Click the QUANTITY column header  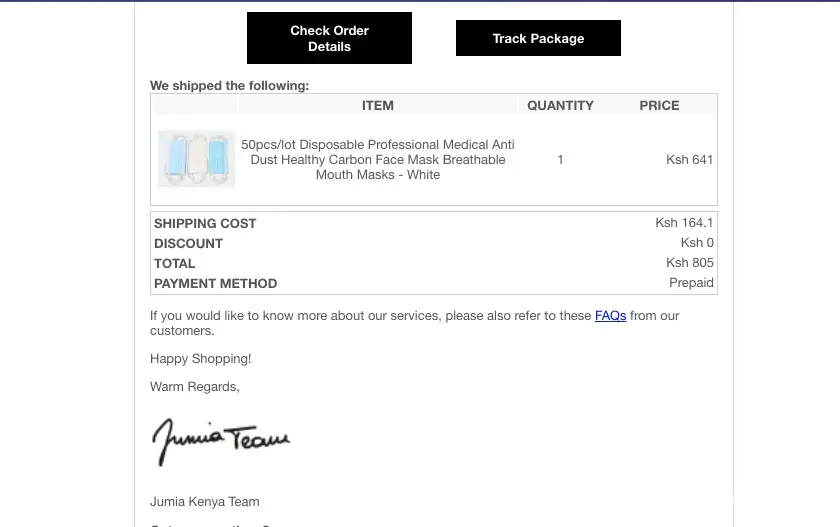coord(560,105)
